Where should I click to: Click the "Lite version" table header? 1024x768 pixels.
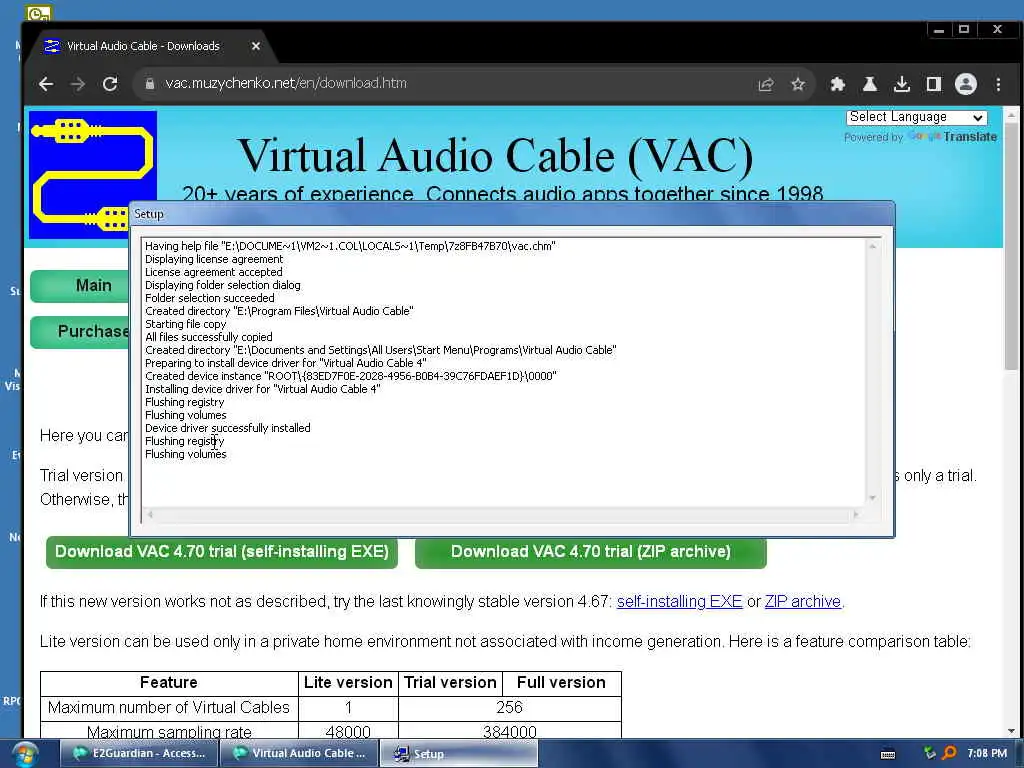[348, 683]
